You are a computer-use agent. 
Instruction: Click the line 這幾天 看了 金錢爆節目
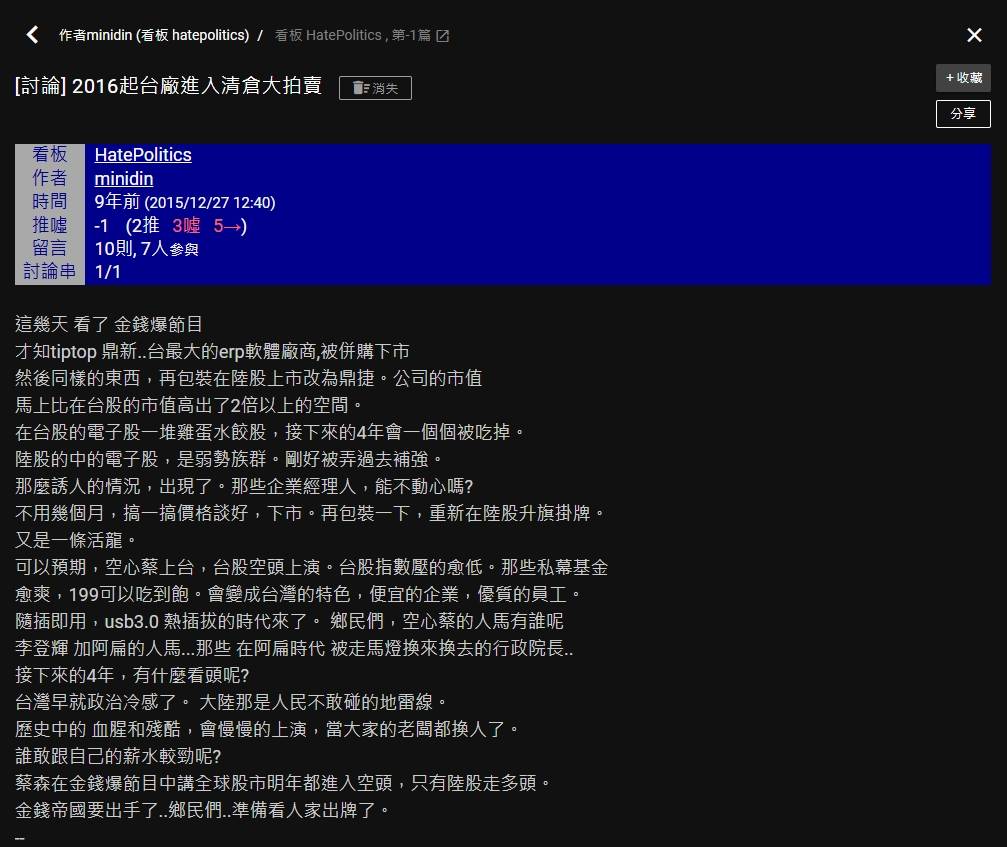tap(109, 324)
